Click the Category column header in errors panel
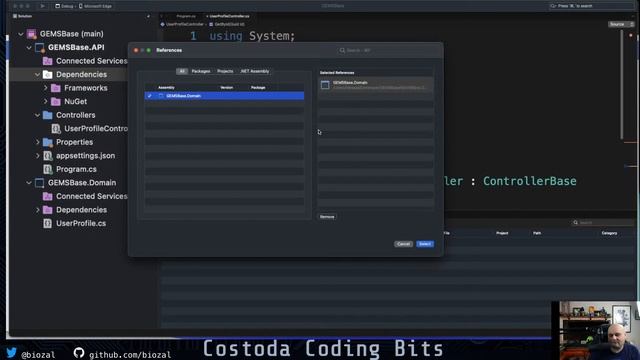The image size is (640, 360). pos(609,233)
